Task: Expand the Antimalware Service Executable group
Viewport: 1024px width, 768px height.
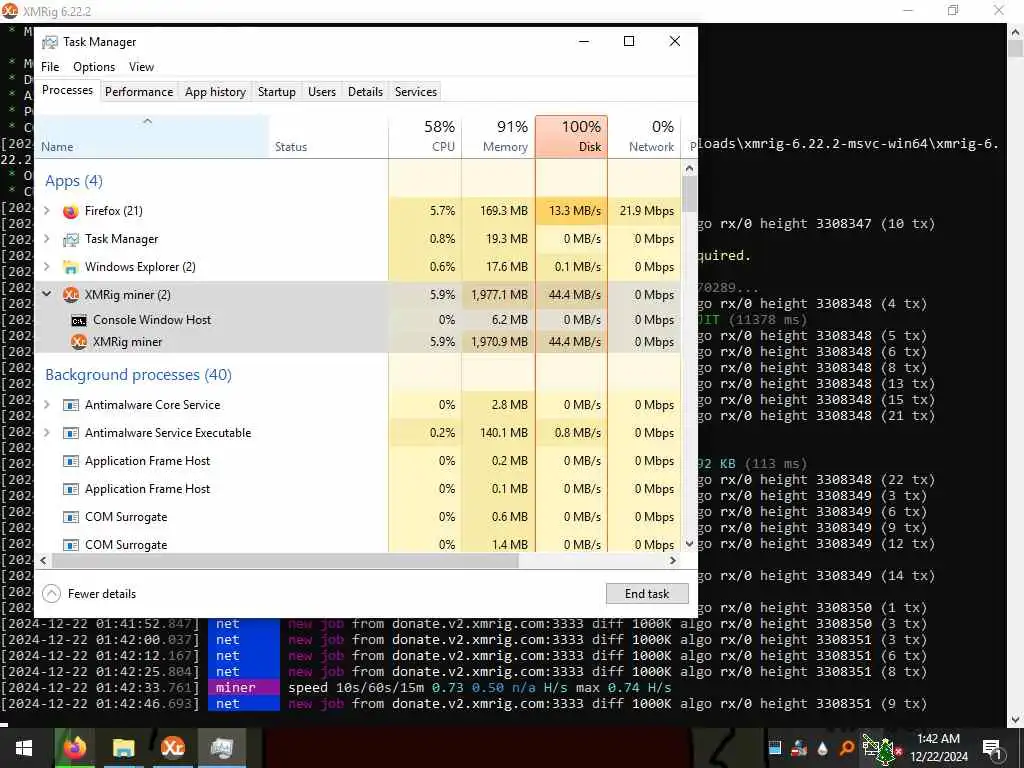Action: click(47, 432)
